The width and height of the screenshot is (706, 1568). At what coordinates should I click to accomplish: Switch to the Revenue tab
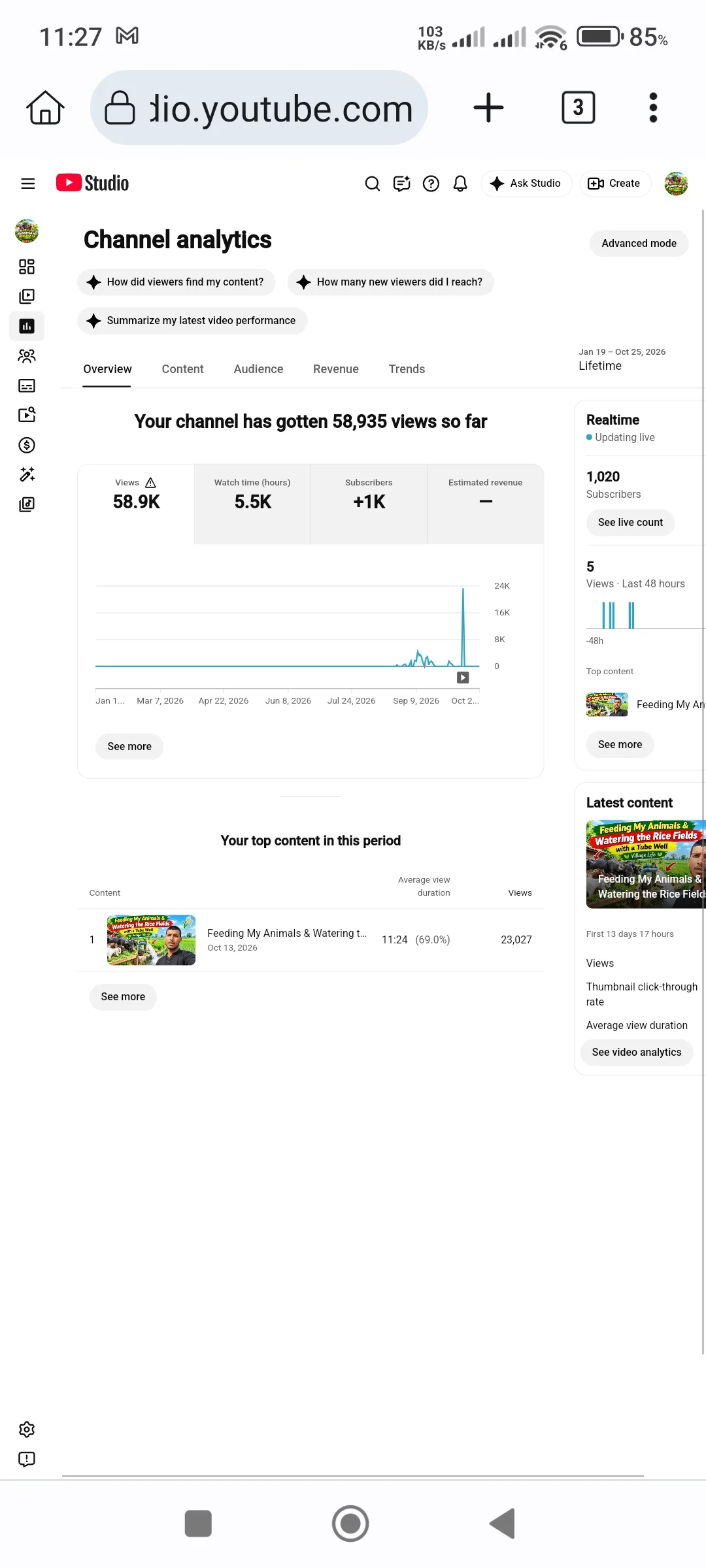tap(336, 369)
